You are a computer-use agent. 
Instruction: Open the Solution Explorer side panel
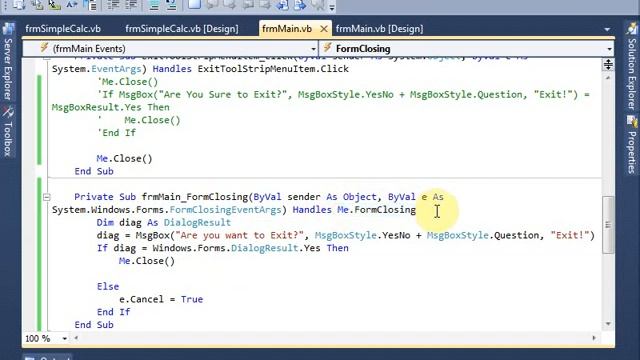click(x=632, y=67)
